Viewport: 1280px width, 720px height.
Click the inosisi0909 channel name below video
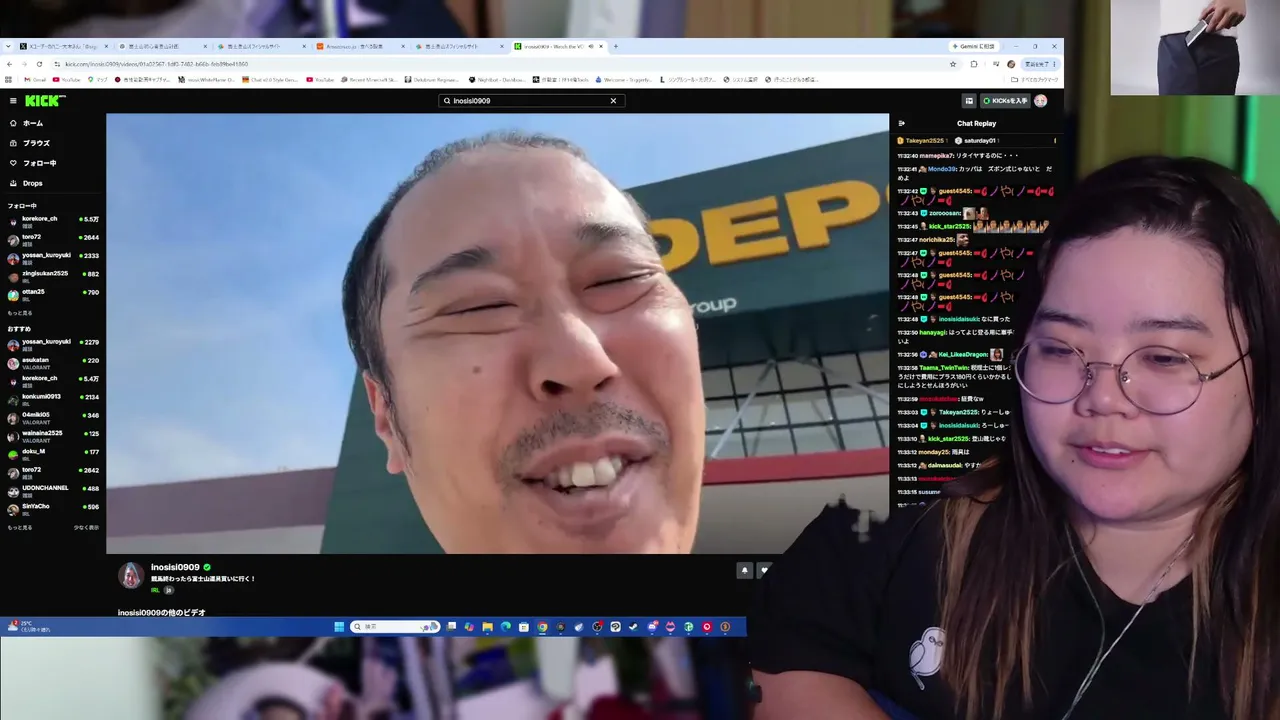click(175, 567)
